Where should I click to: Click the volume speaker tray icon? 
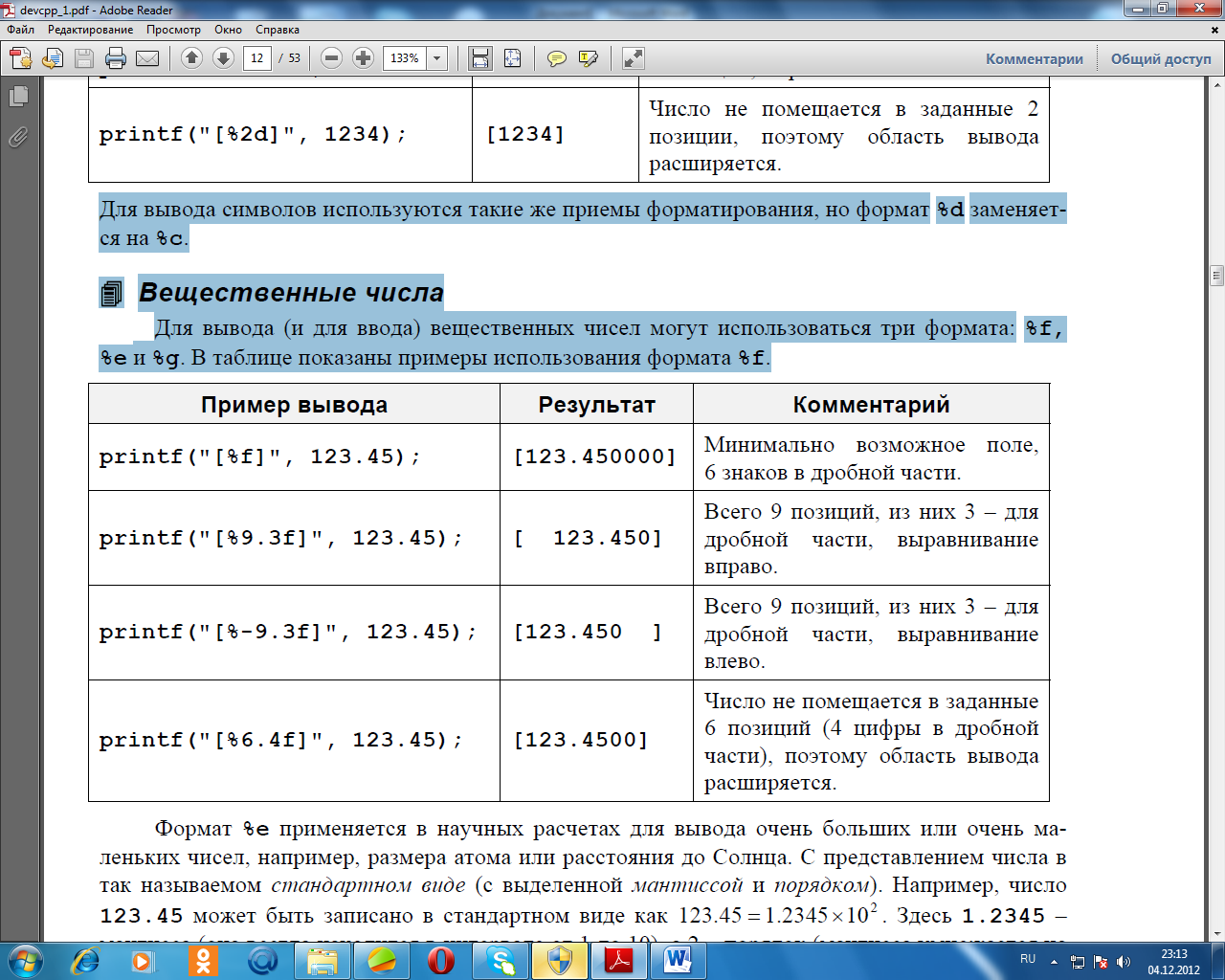(1124, 961)
